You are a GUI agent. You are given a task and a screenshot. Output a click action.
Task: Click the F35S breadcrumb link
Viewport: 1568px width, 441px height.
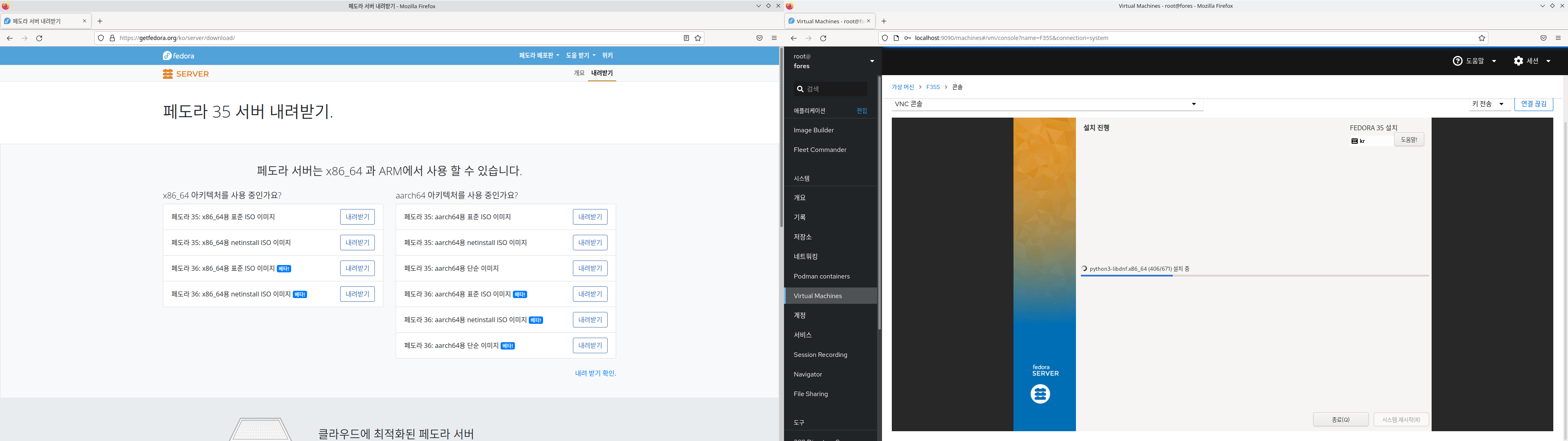(x=933, y=87)
